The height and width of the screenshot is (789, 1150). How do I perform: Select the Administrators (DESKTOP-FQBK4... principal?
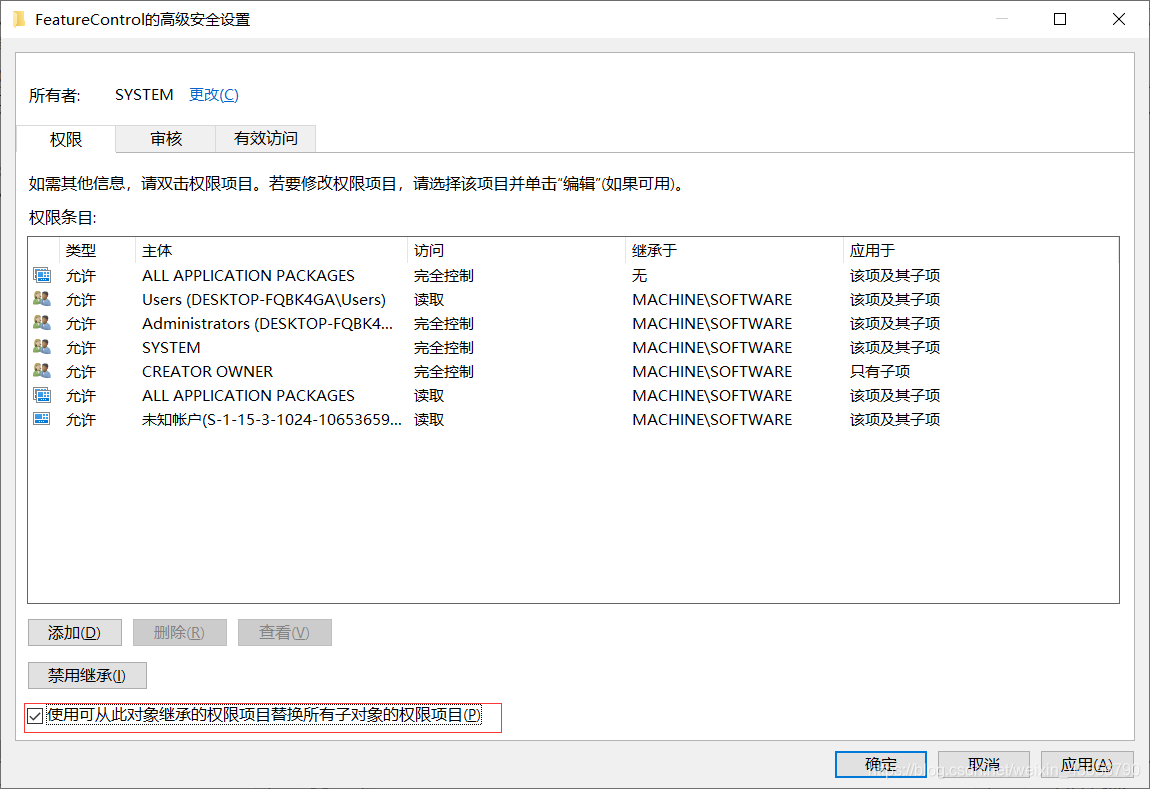click(268, 323)
